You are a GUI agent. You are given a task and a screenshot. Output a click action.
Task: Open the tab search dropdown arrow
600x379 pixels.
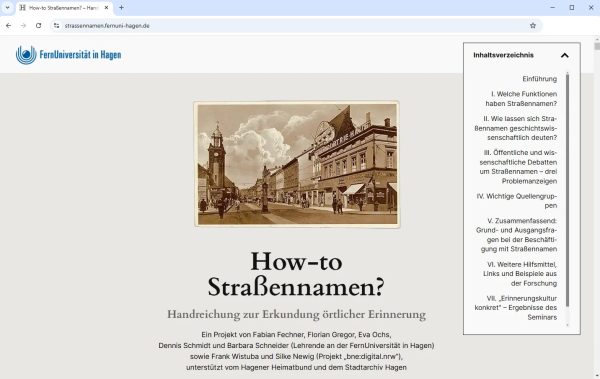[x=7, y=7]
